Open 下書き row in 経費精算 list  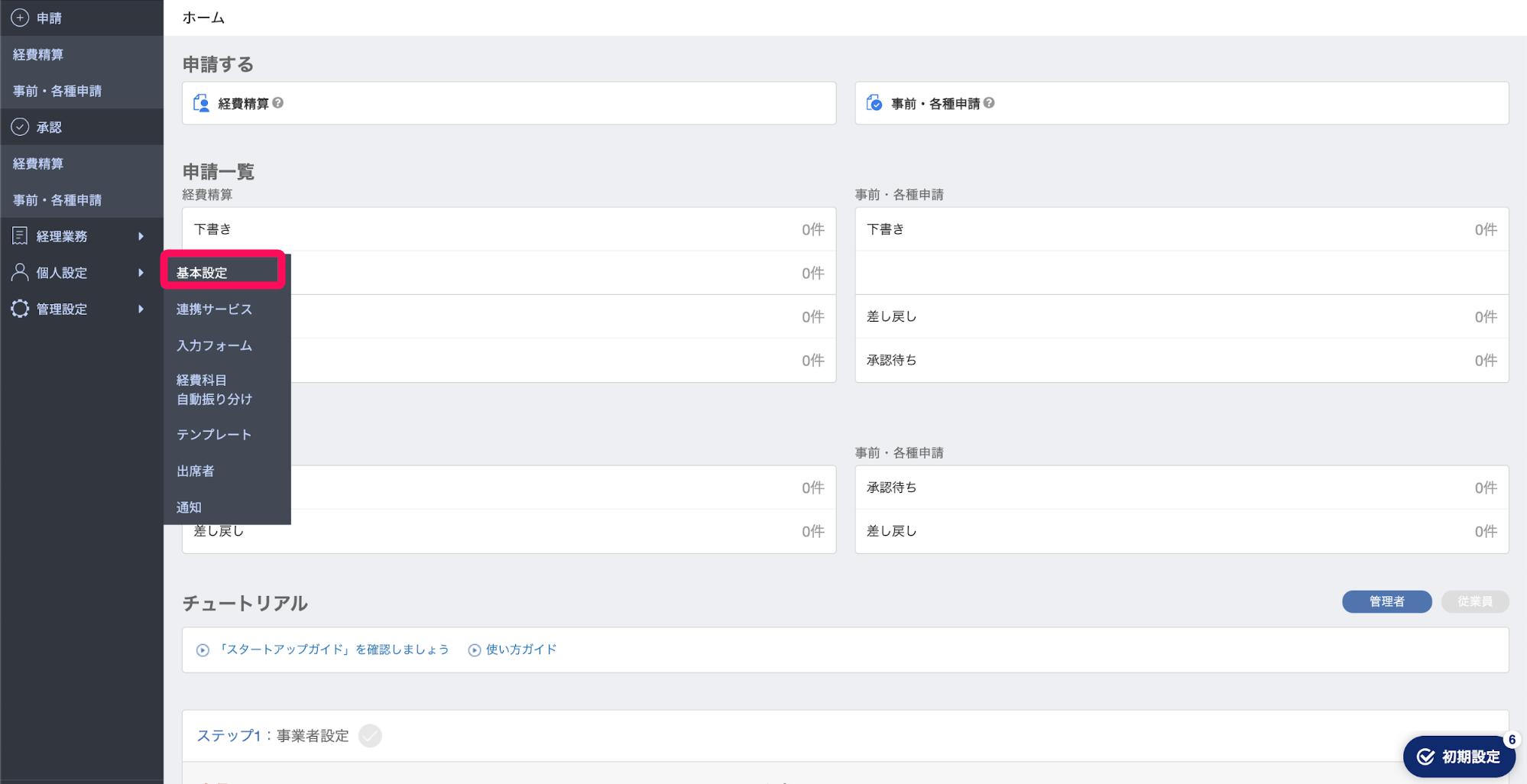pos(509,229)
